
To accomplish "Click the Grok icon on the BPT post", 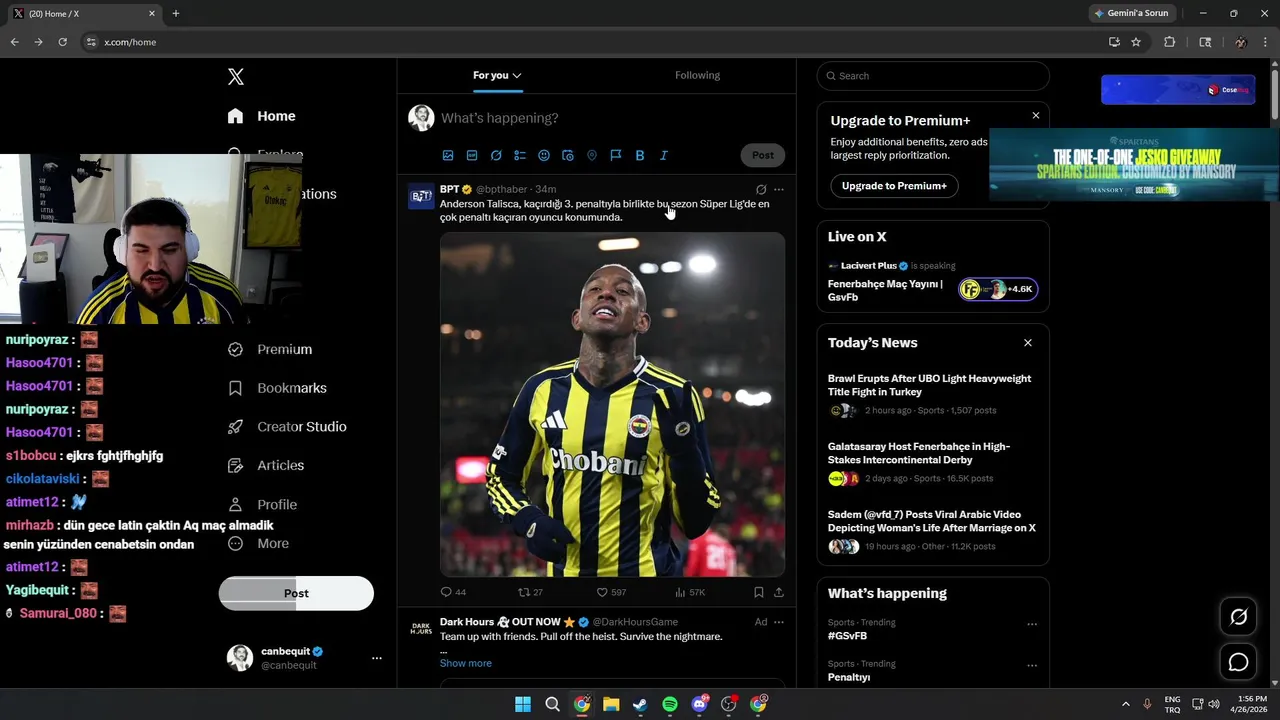I will [761, 189].
